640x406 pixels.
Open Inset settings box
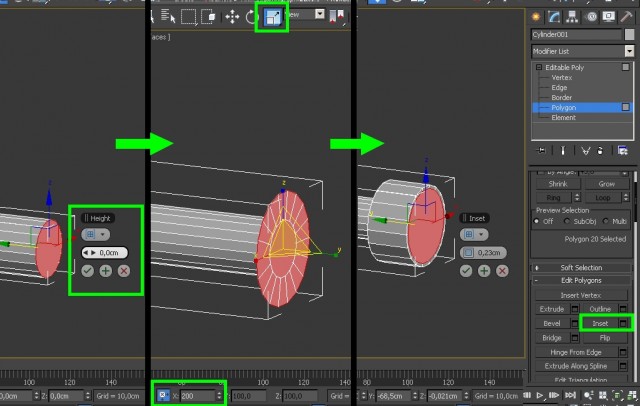(x=623, y=323)
